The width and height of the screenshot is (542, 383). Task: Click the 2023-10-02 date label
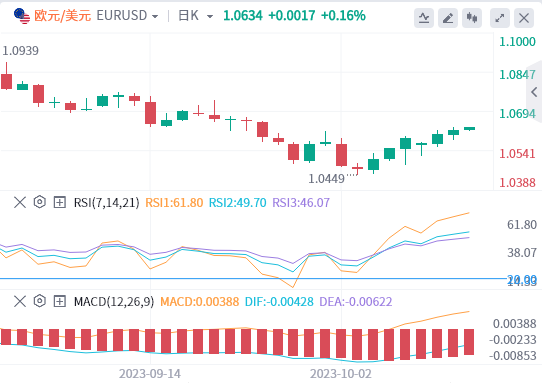click(x=341, y=374)
